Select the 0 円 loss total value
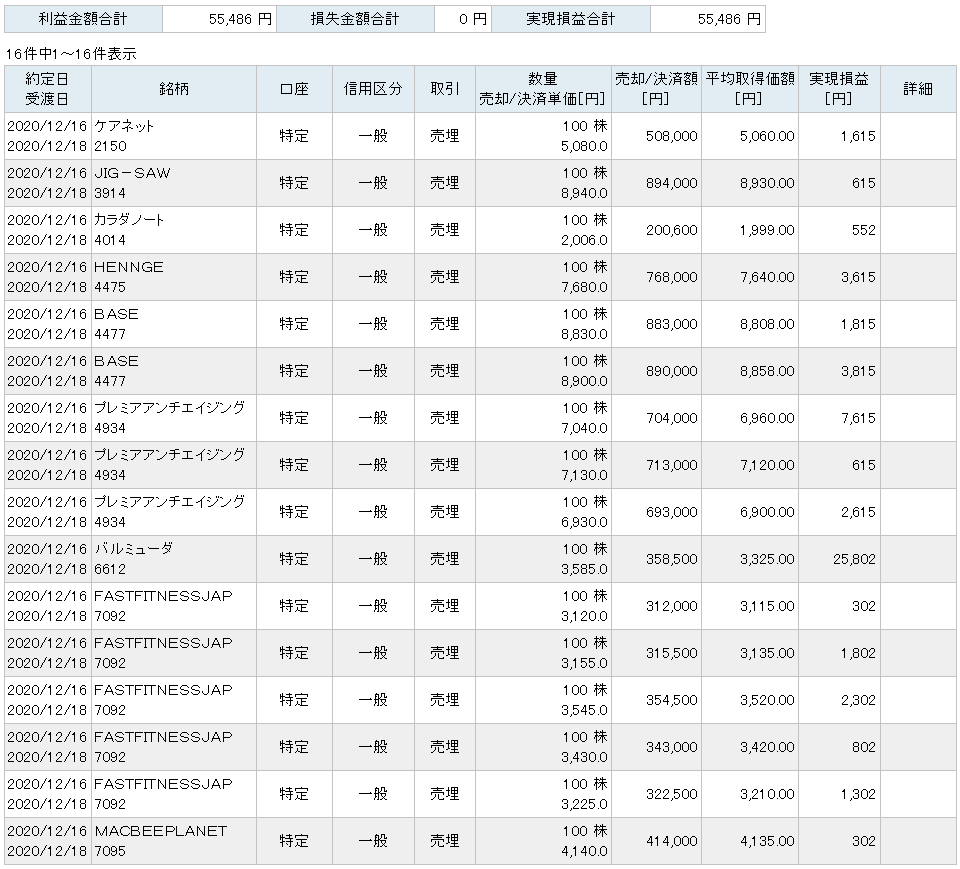Viewport: 960px width, 869px height. [473, 19]
